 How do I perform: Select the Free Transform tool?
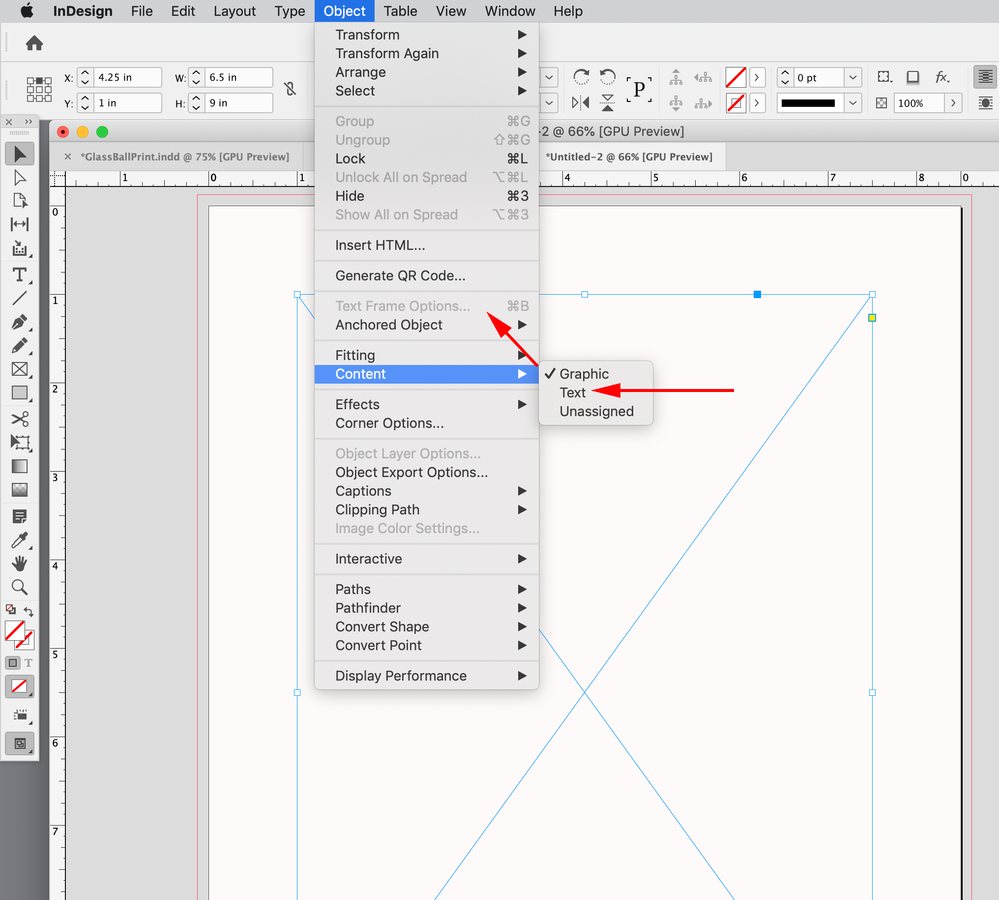click(x=20, y=443)
